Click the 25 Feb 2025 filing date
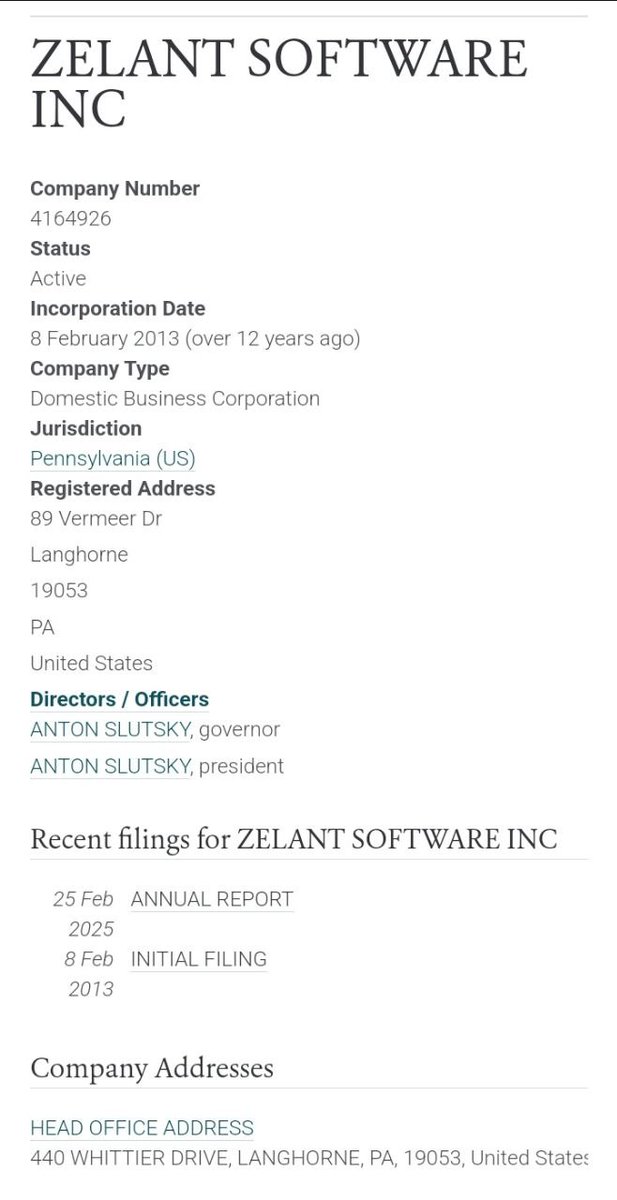The width and height of the screenshot is (617, 1200). 84,913
